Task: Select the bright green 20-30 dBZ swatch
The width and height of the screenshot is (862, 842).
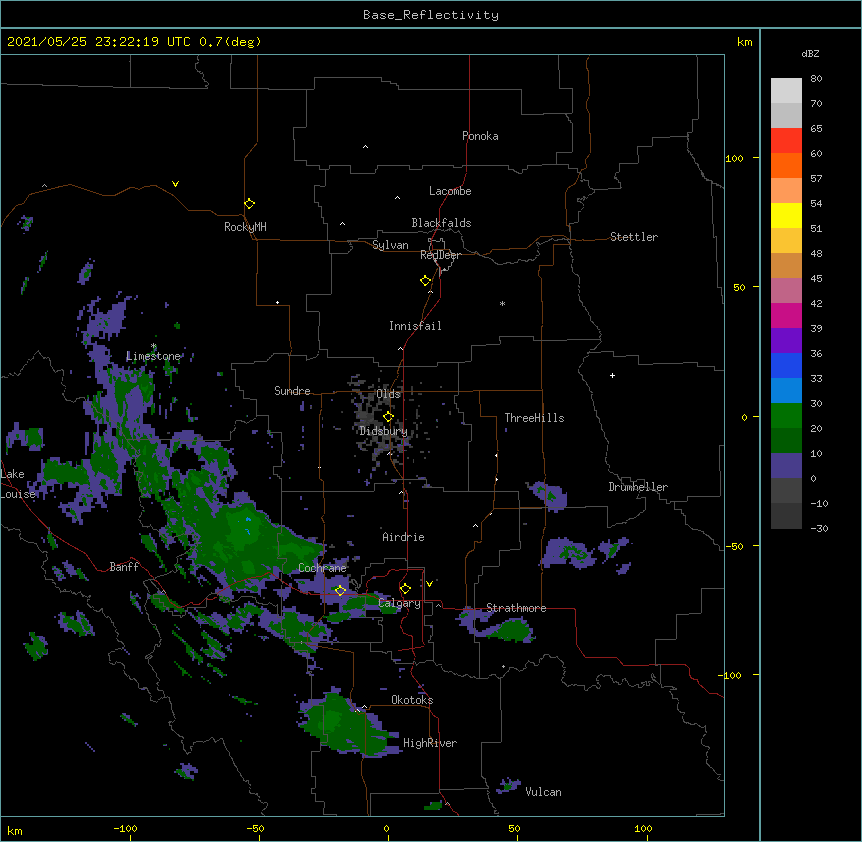Action: [786, 416]
